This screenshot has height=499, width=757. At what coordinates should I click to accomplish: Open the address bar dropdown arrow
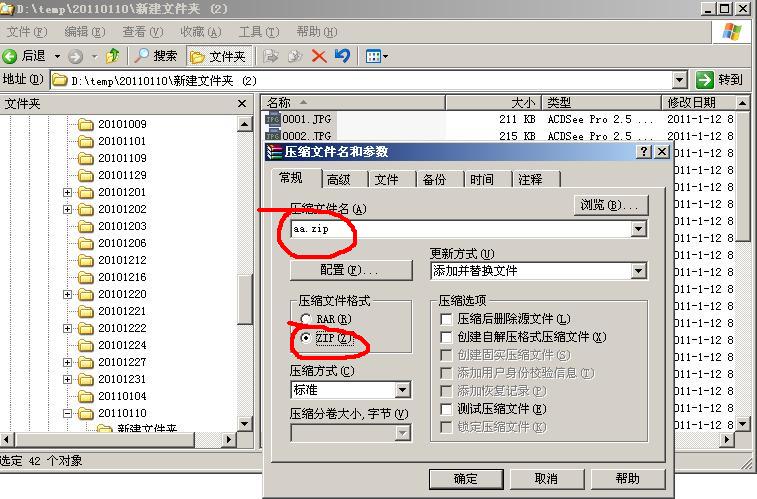pyautogui.click(x=679, y=80)
